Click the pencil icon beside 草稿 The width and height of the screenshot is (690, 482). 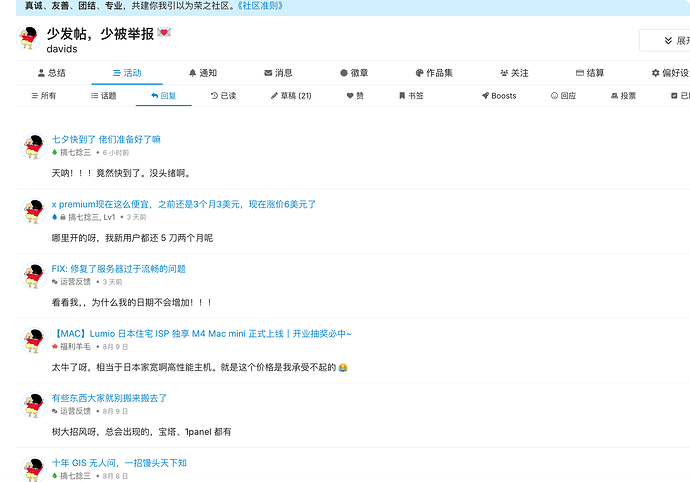(x=274, y=96)
